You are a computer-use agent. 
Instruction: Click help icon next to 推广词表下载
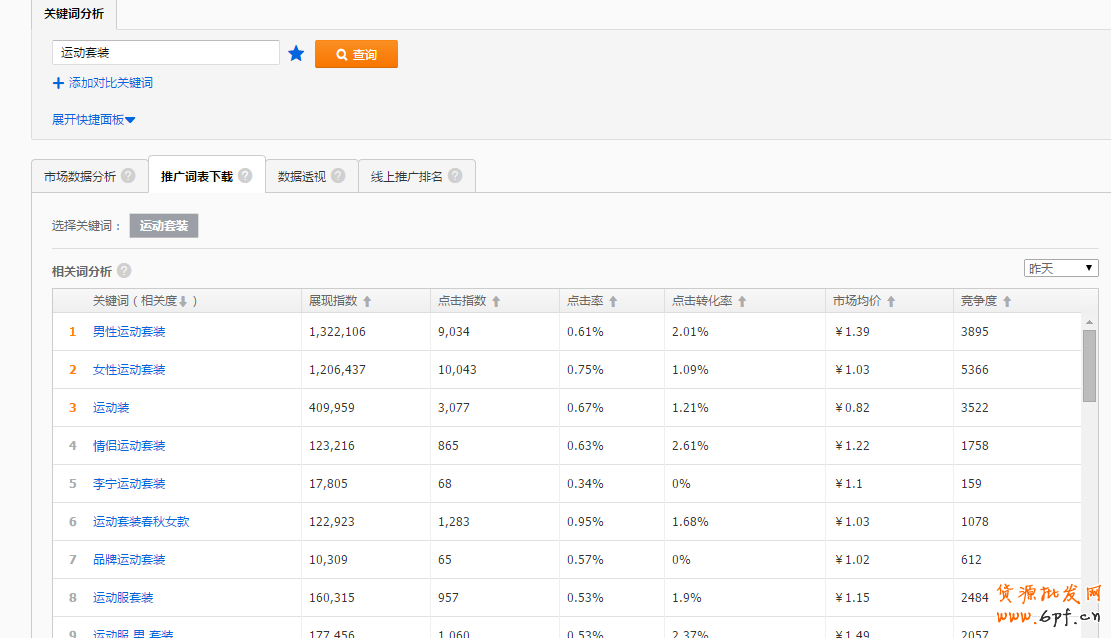245,176
